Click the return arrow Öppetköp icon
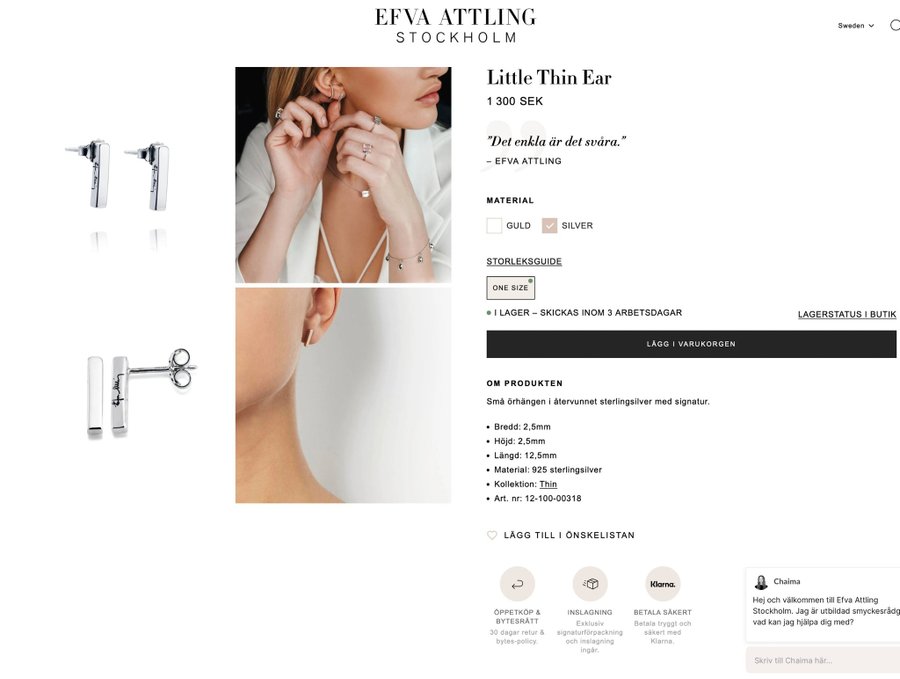 [x=517, y=584]
